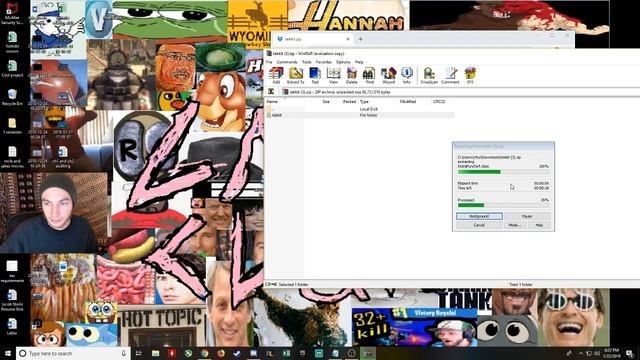Select the parent '..' Local Disk row
Viewport: 640px width, 360px height.
tap(360, 109)
